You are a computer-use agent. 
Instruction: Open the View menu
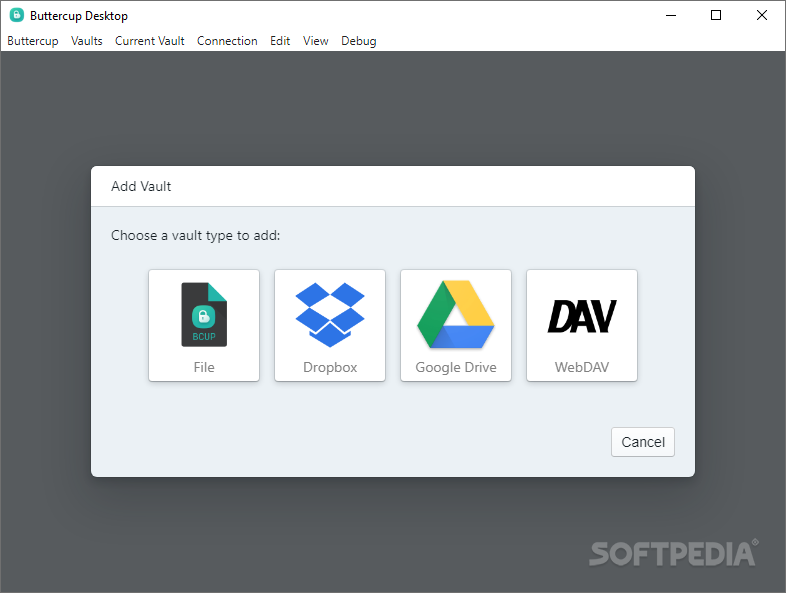coord(315,41)
